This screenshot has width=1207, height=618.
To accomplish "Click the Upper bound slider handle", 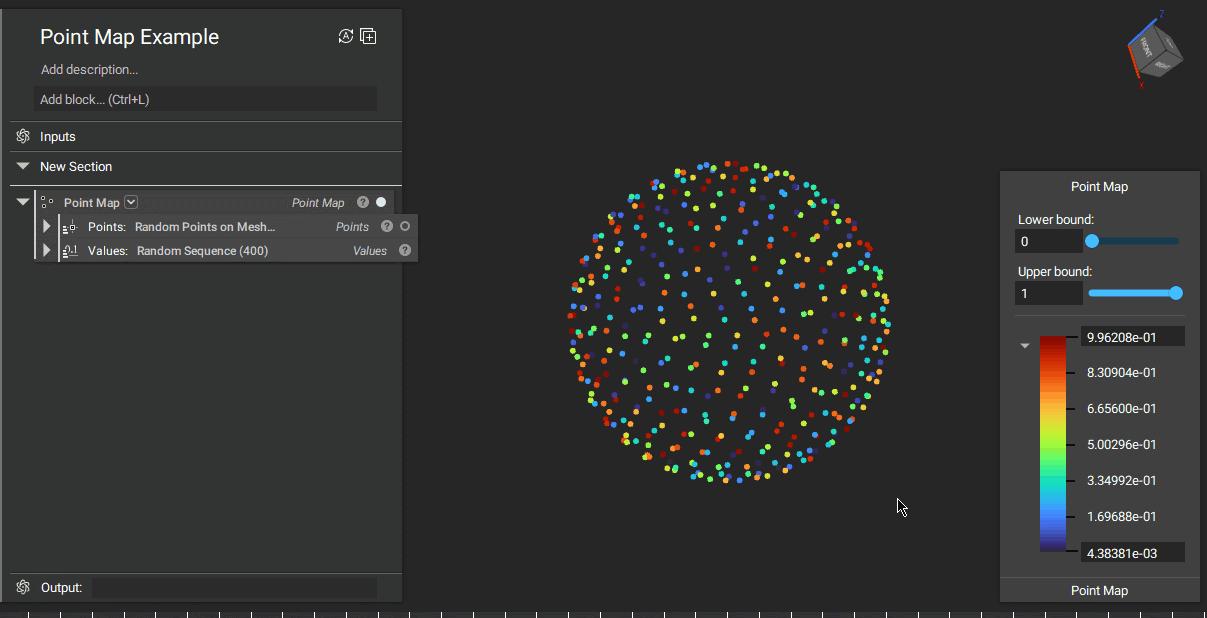I will pos(1176,293).
